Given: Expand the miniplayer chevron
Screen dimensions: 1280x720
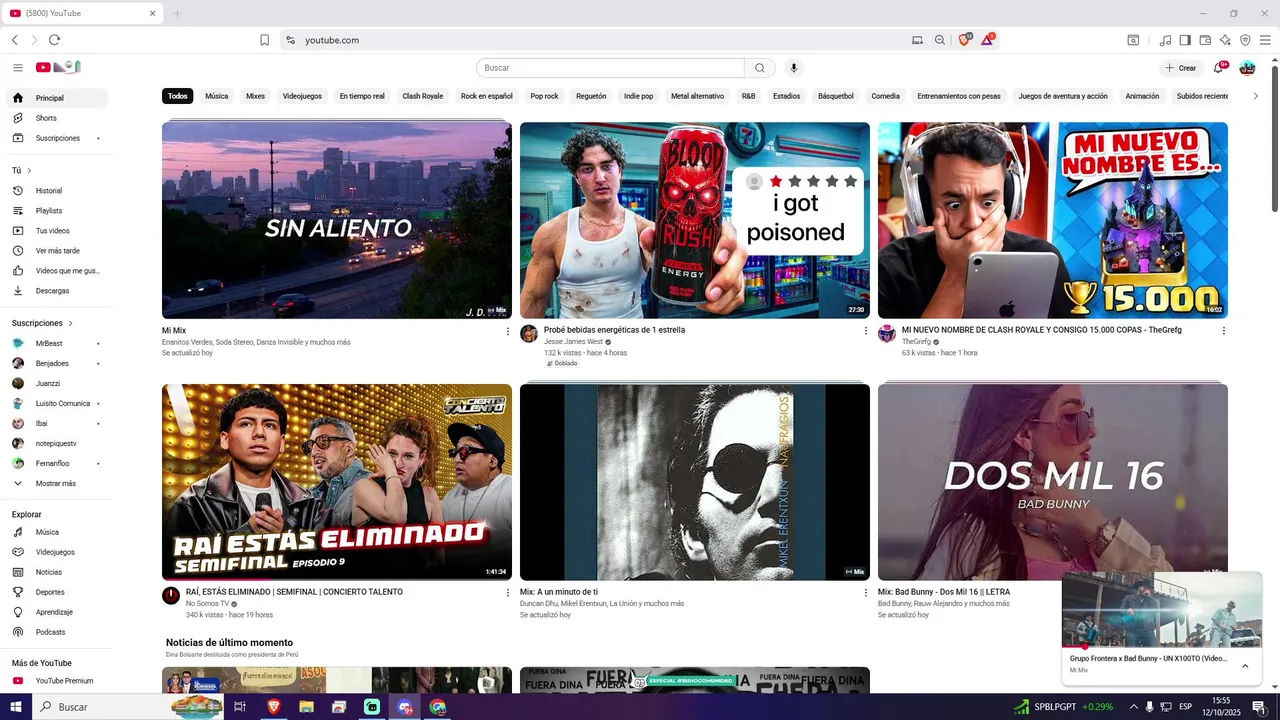Looking at the screenshot, I should [x=1245, y=666].
